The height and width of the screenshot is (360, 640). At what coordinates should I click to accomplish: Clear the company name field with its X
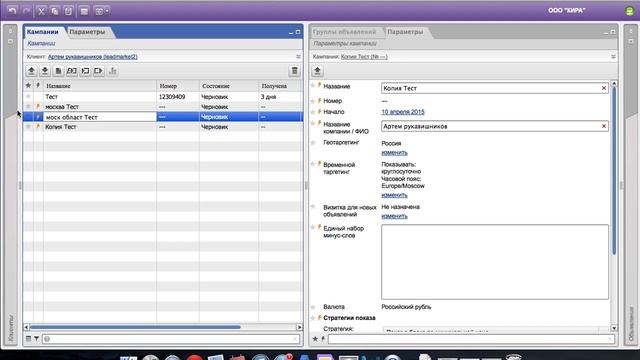click(x=604, y=127)
